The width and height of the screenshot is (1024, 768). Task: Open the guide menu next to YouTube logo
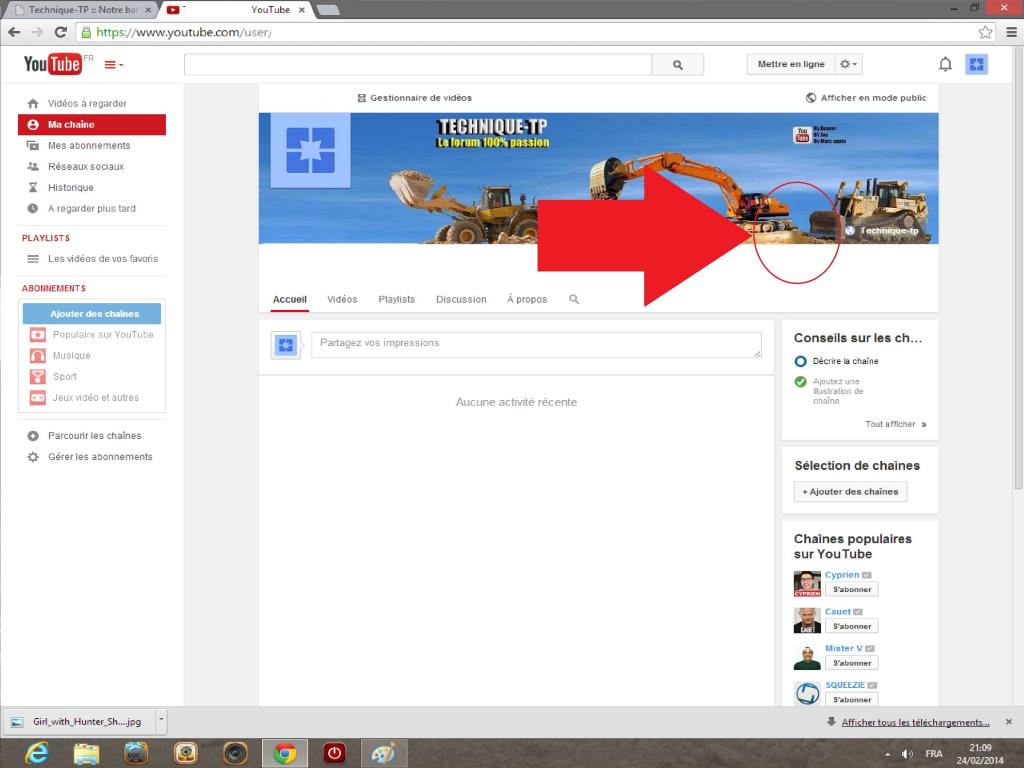click(x=114, y=65)
